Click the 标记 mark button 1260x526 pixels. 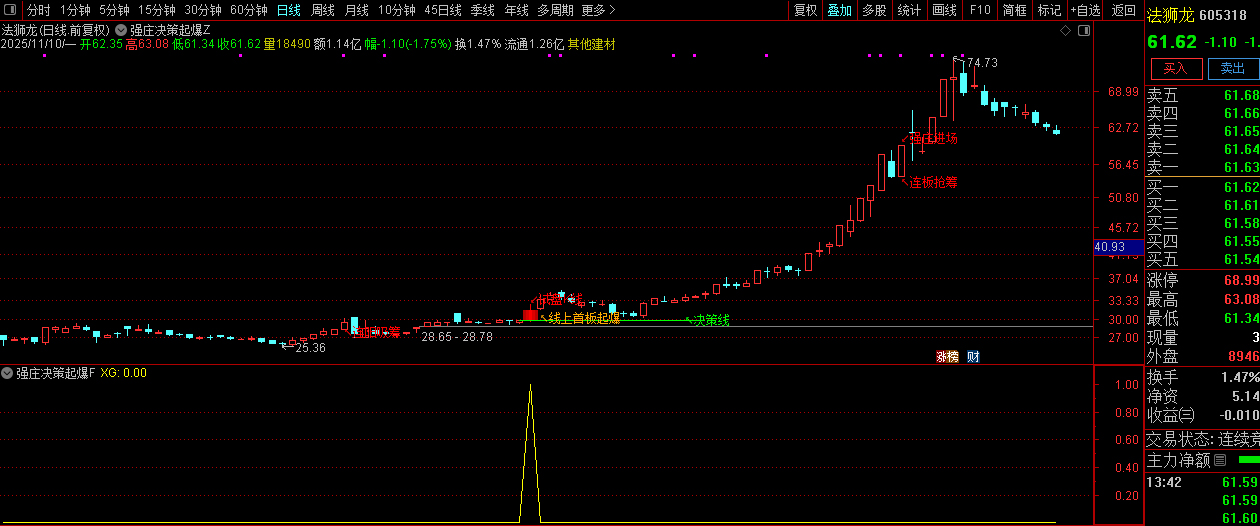(x=1049, y=10)
